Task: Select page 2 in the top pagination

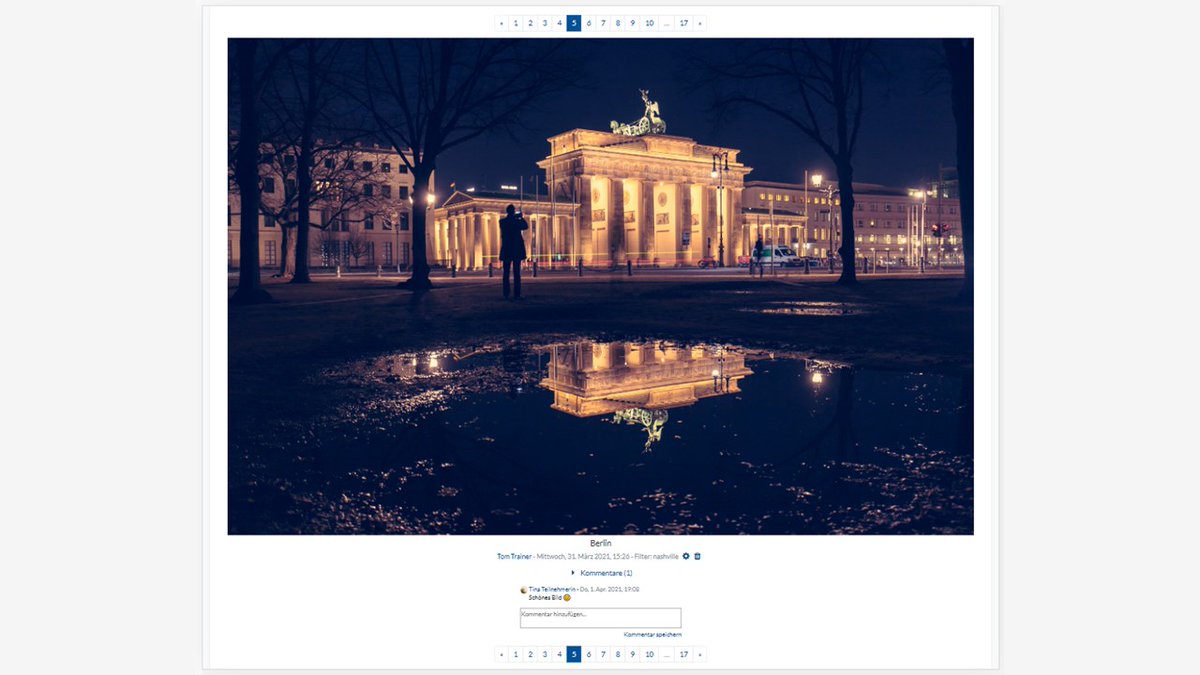Action: 530,23
